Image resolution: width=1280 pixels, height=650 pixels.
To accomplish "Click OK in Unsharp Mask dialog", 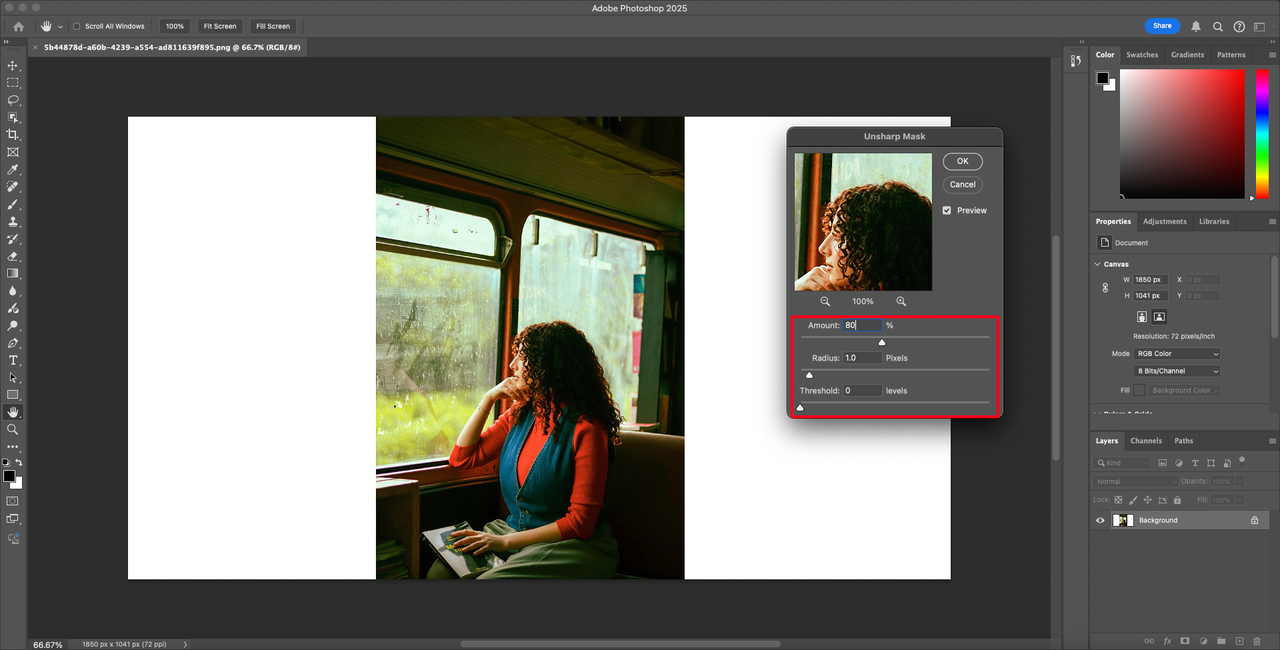I will (x=962, y=161).
